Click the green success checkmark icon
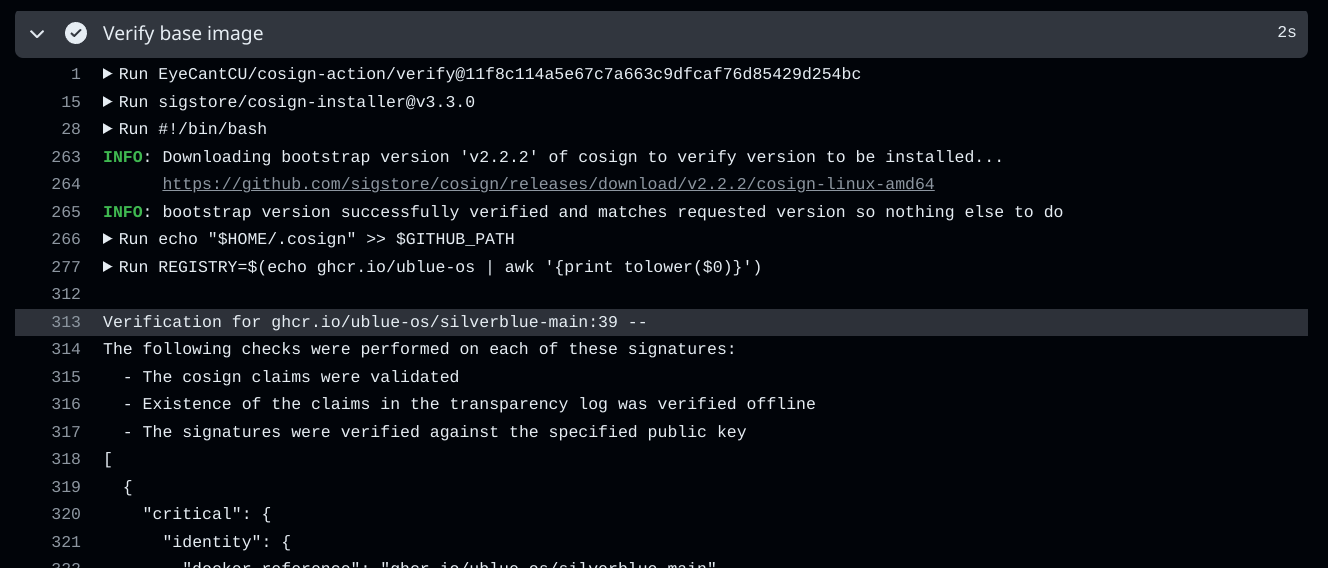1328x568 pixels. [x=76, y=34]
